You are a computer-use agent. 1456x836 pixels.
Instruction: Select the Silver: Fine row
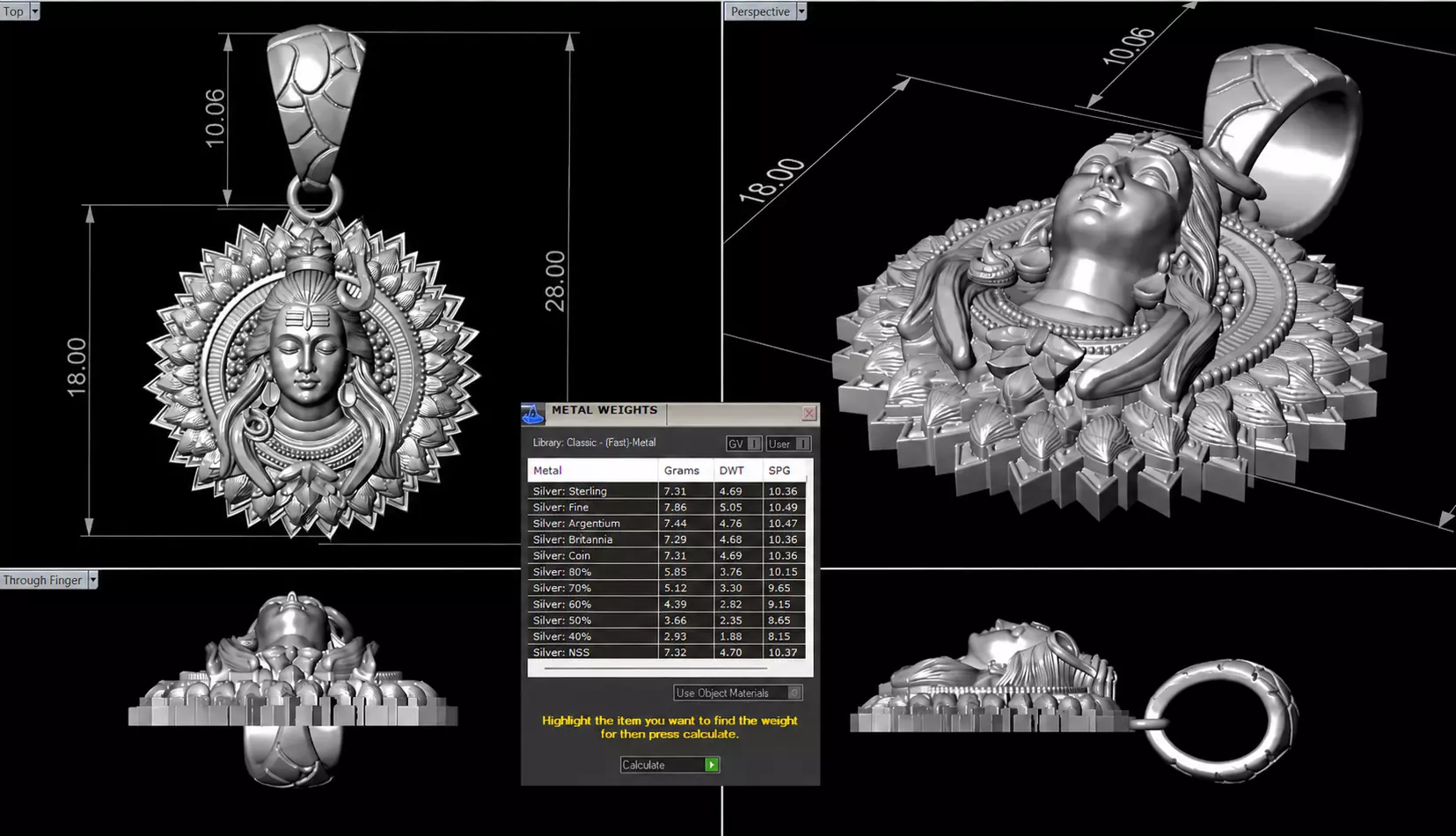667,507
